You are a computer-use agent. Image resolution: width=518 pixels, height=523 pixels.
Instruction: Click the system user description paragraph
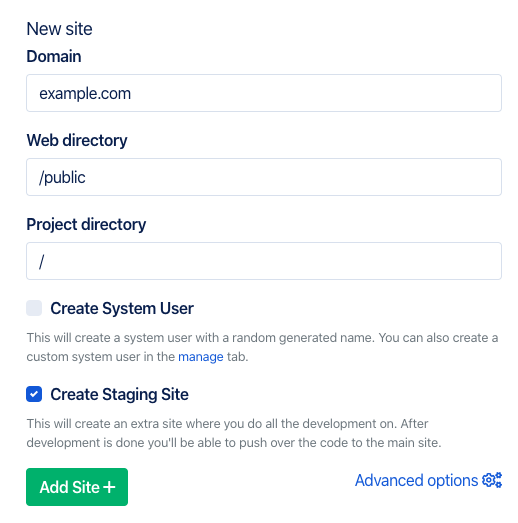262,347
